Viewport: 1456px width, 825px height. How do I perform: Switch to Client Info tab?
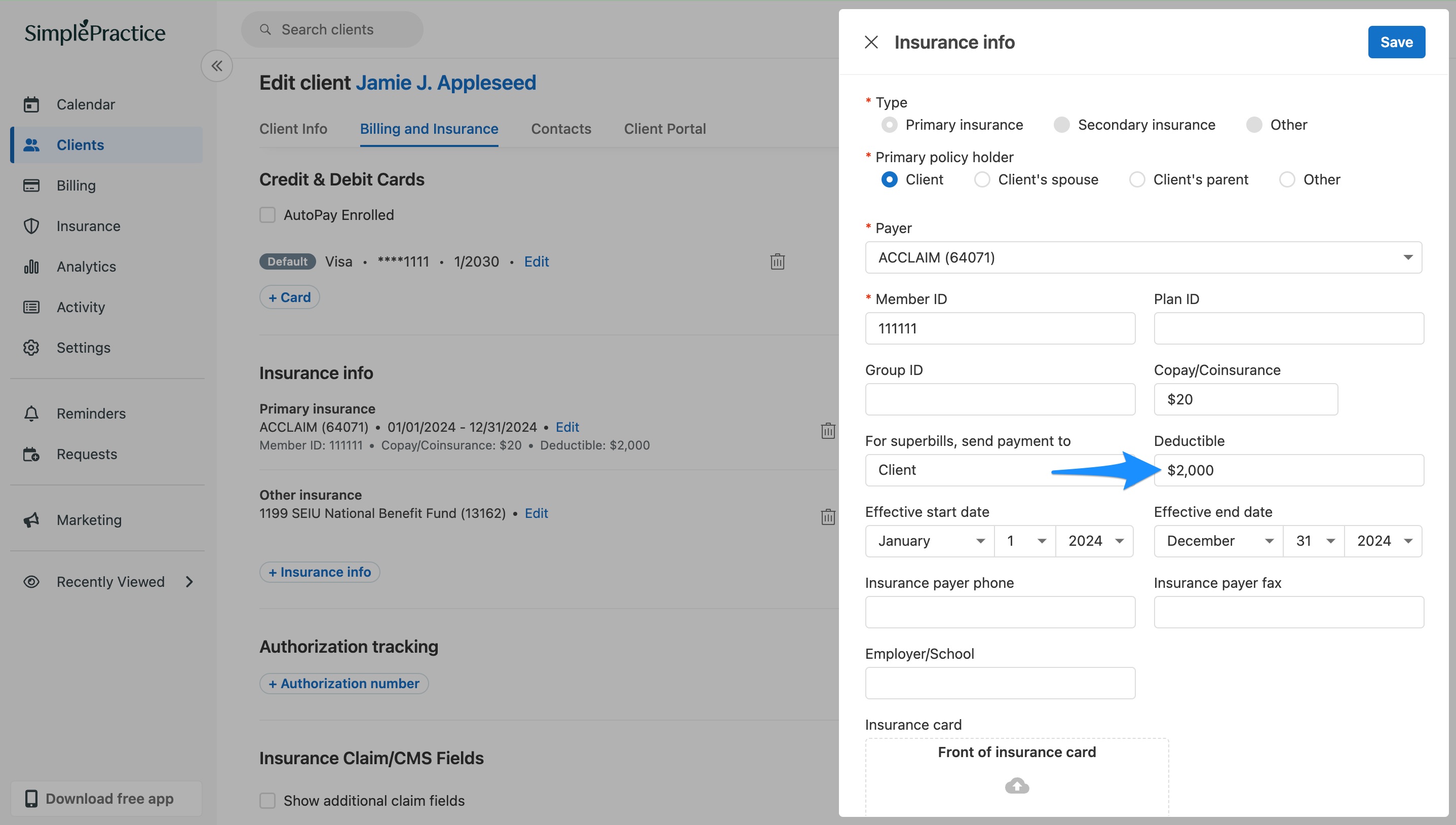(293, 129)
